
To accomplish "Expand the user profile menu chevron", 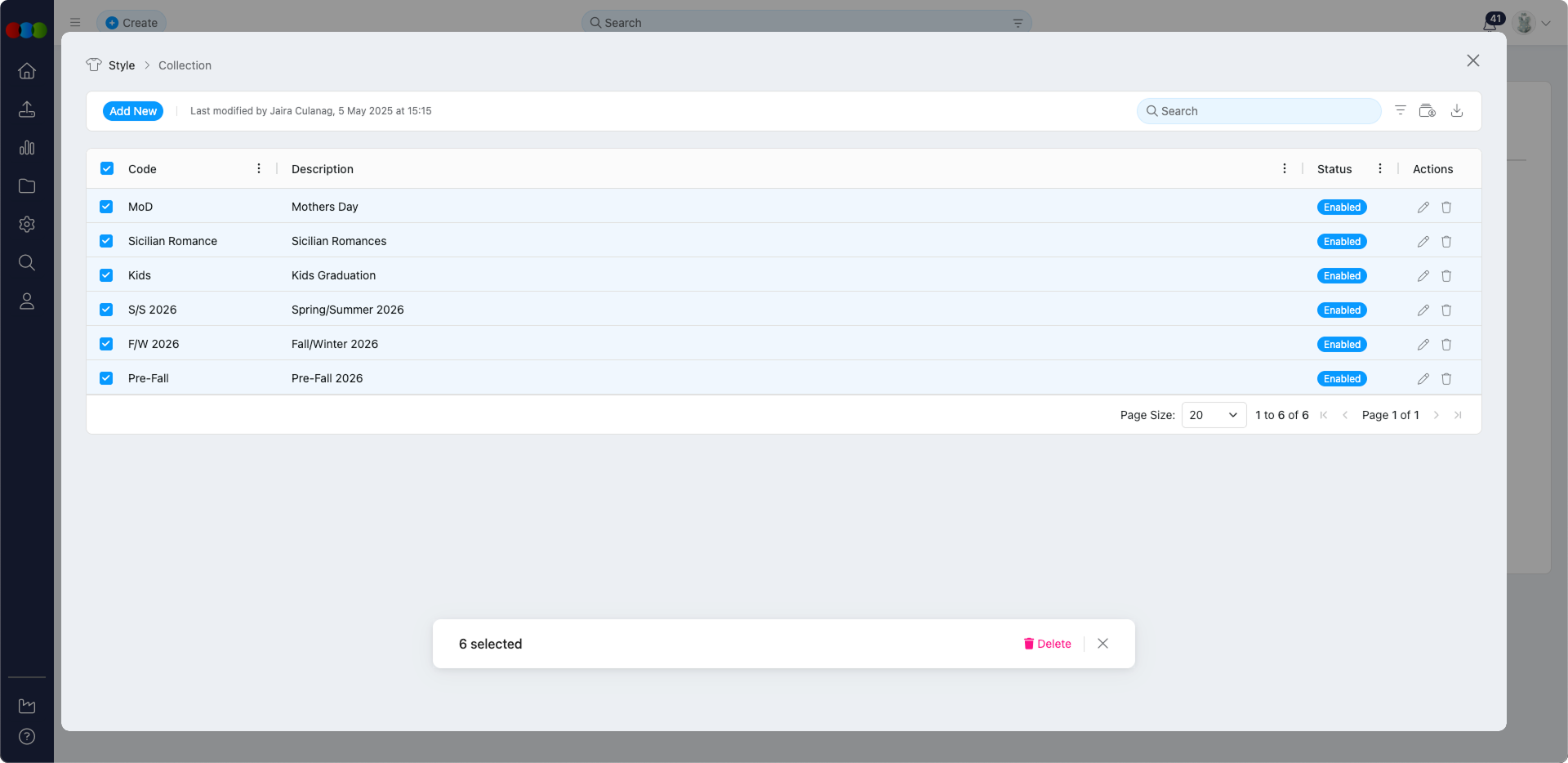I will pos(1546,24).
